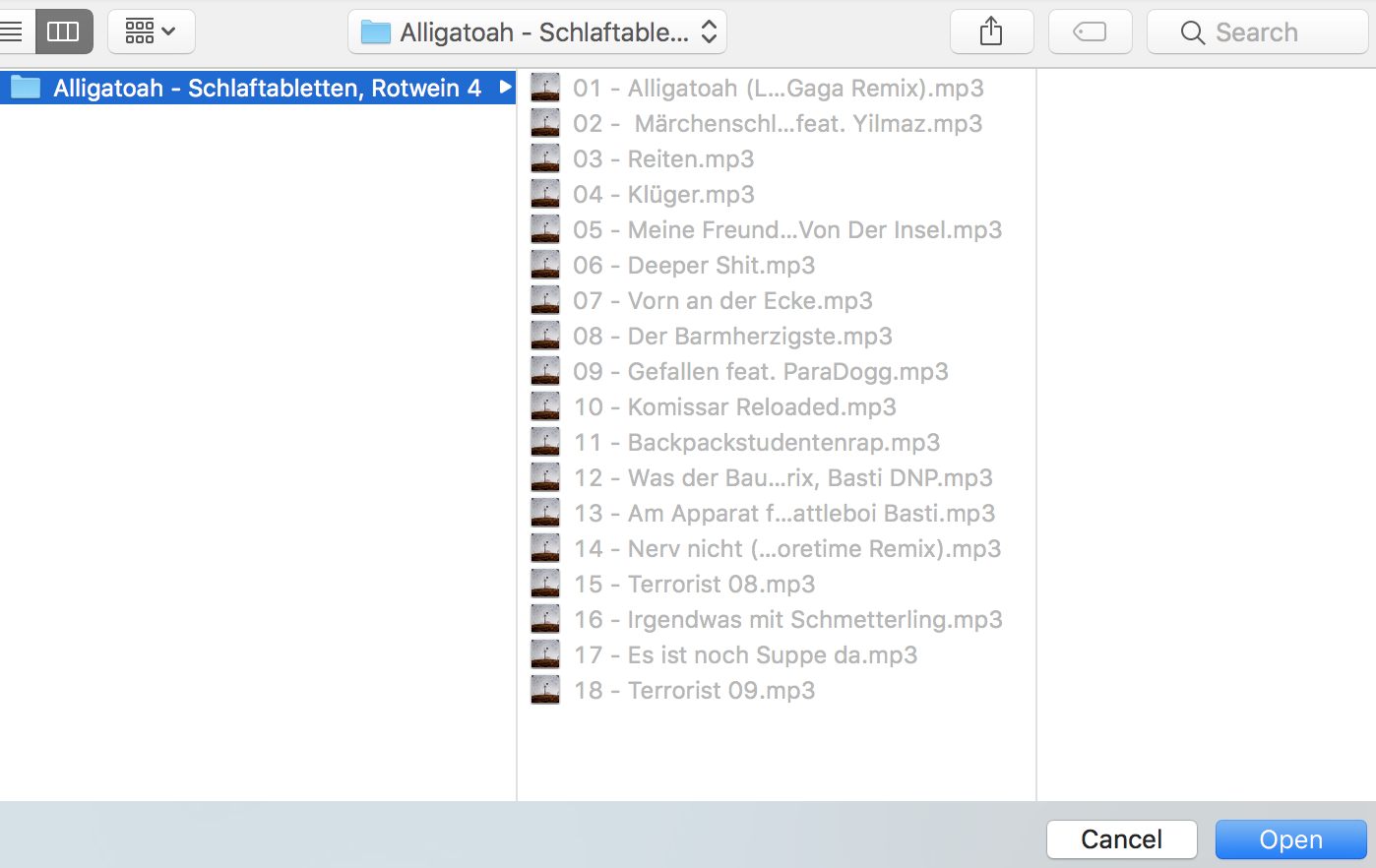The image size is (1376, 868).
Task: Click album art icon of 15 - Terrorist 08
Action: click(x=545, y=584)
